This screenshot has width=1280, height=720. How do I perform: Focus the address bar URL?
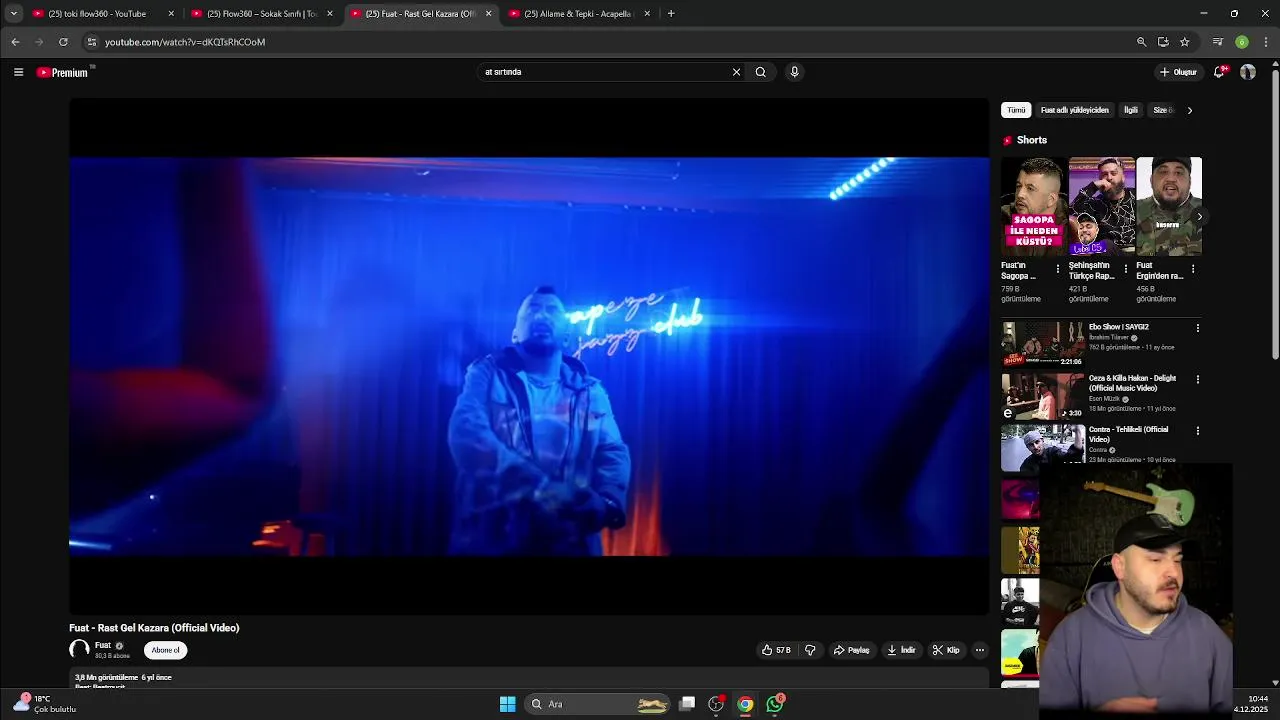click(x=185, y=42)
